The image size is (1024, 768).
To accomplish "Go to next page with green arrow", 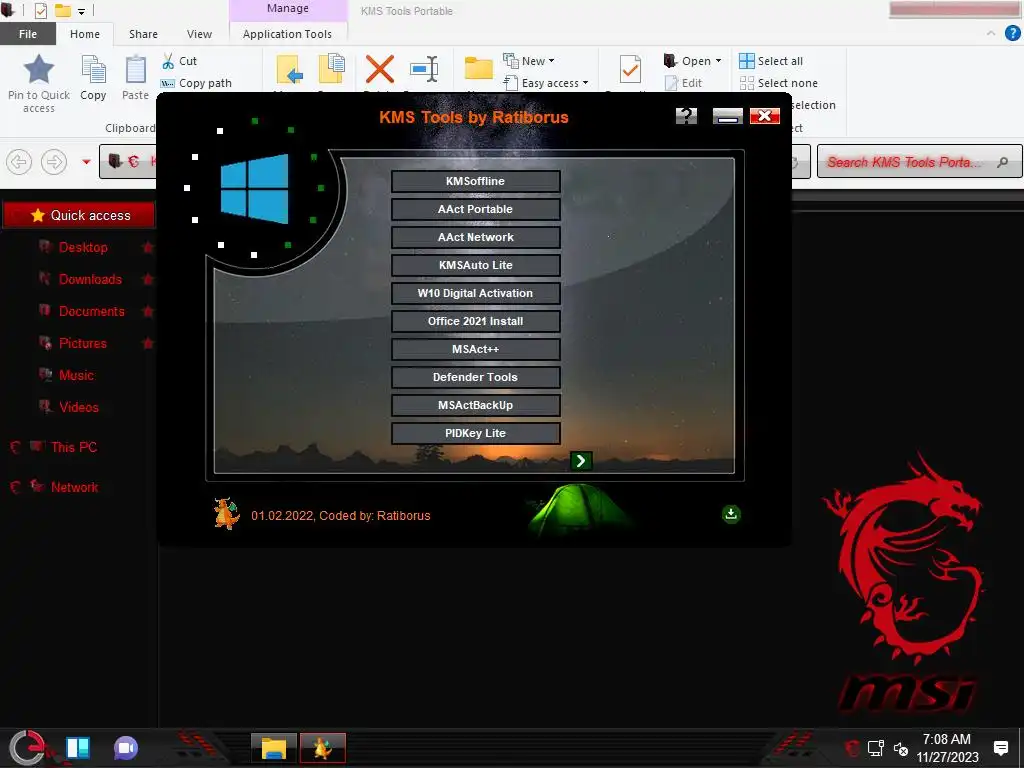I will coord(581,461).
